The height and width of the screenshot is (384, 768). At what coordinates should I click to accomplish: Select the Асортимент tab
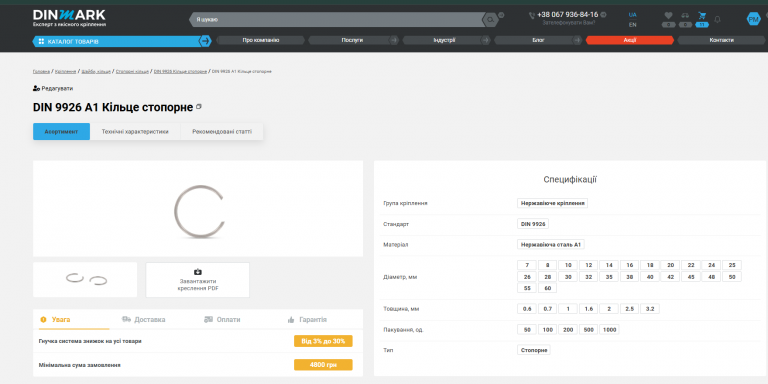pyautogui.click(x=61, y=132)
